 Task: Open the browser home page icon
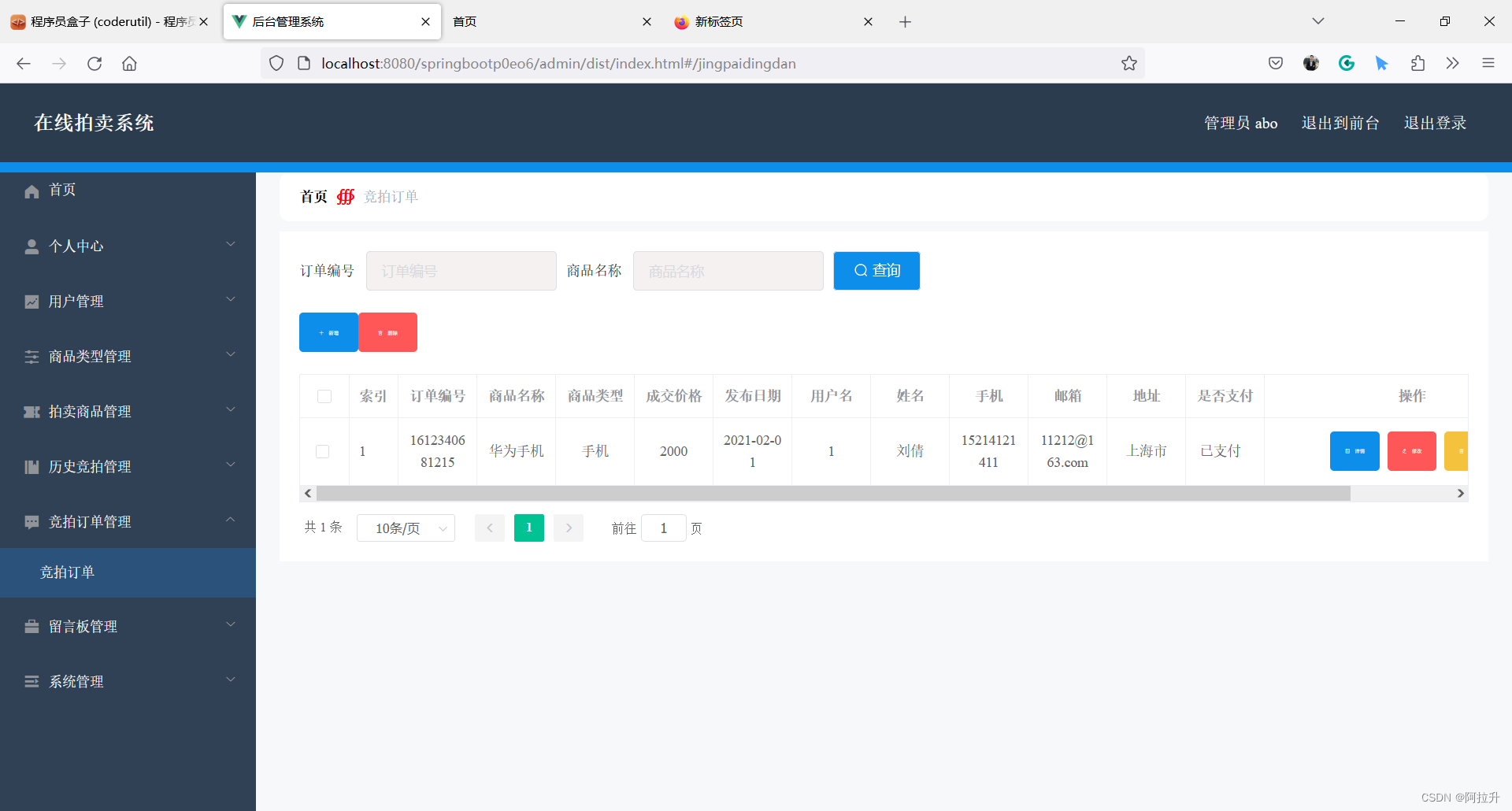coord(129,64)
